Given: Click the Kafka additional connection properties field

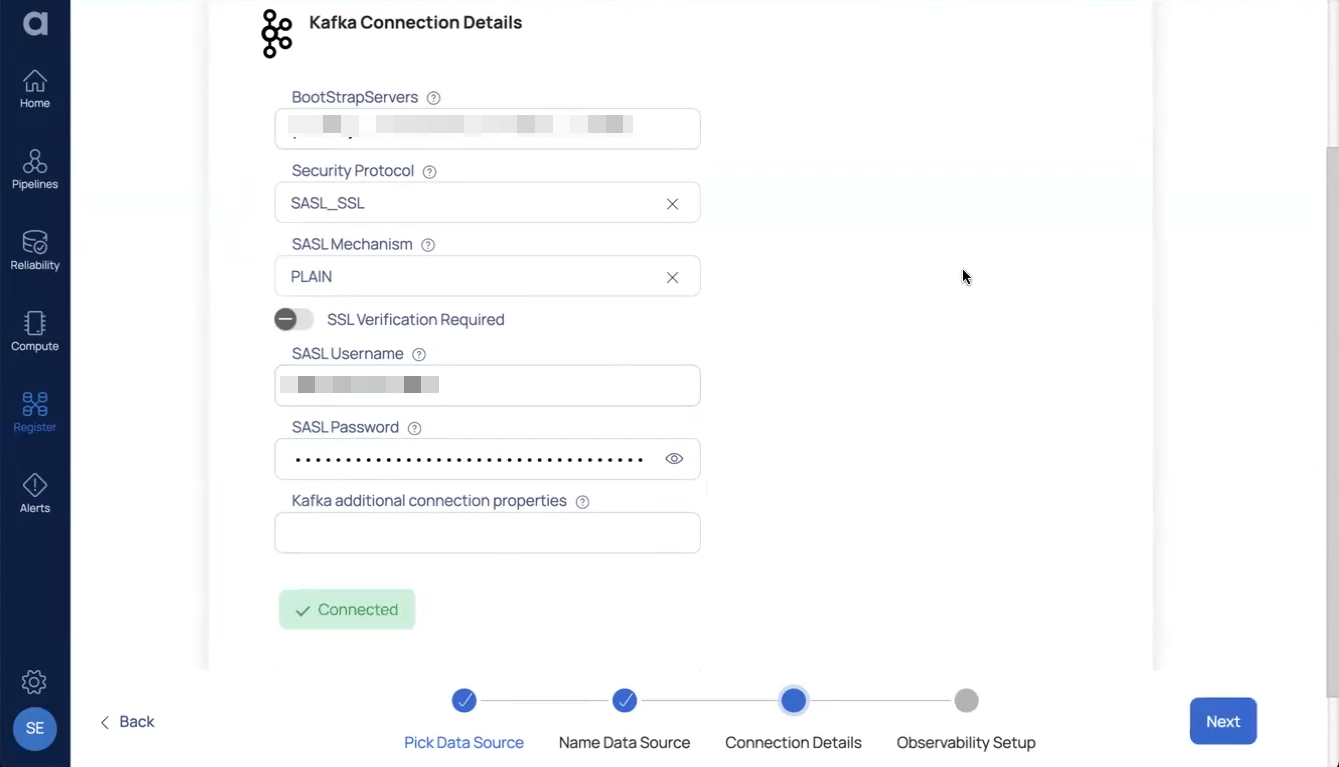Looking at the screenshot, I should click(487, 532).
